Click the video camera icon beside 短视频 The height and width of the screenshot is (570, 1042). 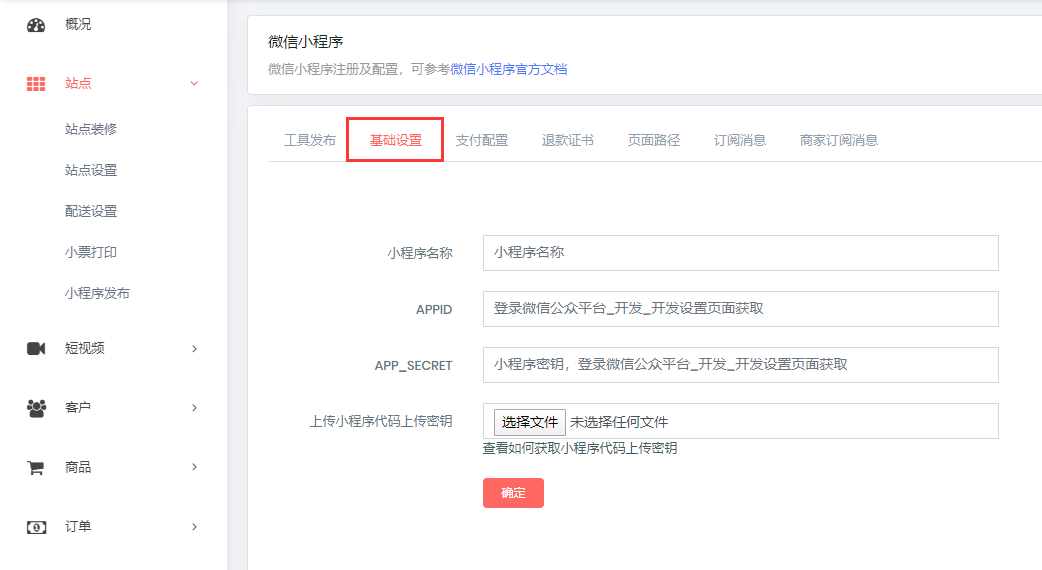click(36, 348)
